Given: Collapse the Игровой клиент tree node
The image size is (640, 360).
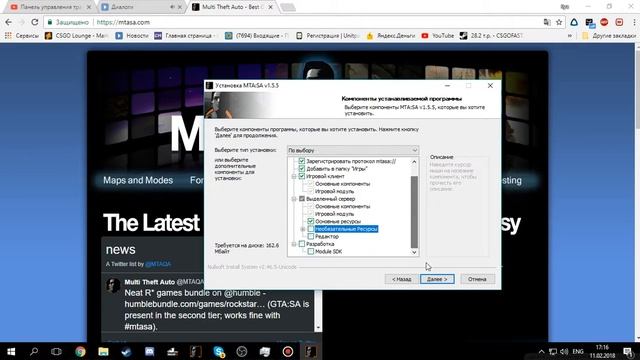Looking at the screenshot, I should (x=293, y=176).
